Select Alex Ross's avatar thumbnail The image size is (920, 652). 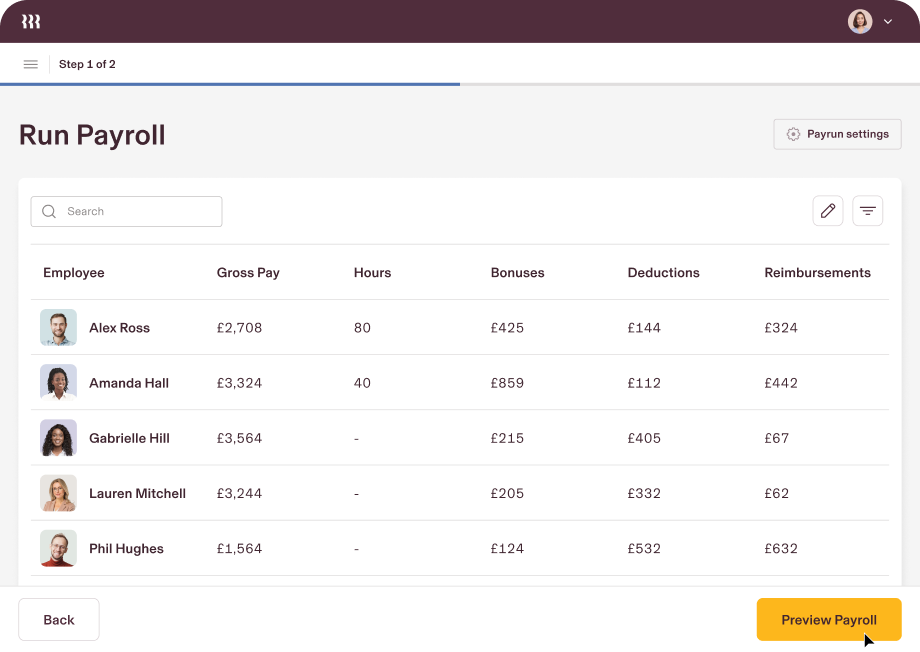pyautogui.click(x=58, y=327)
